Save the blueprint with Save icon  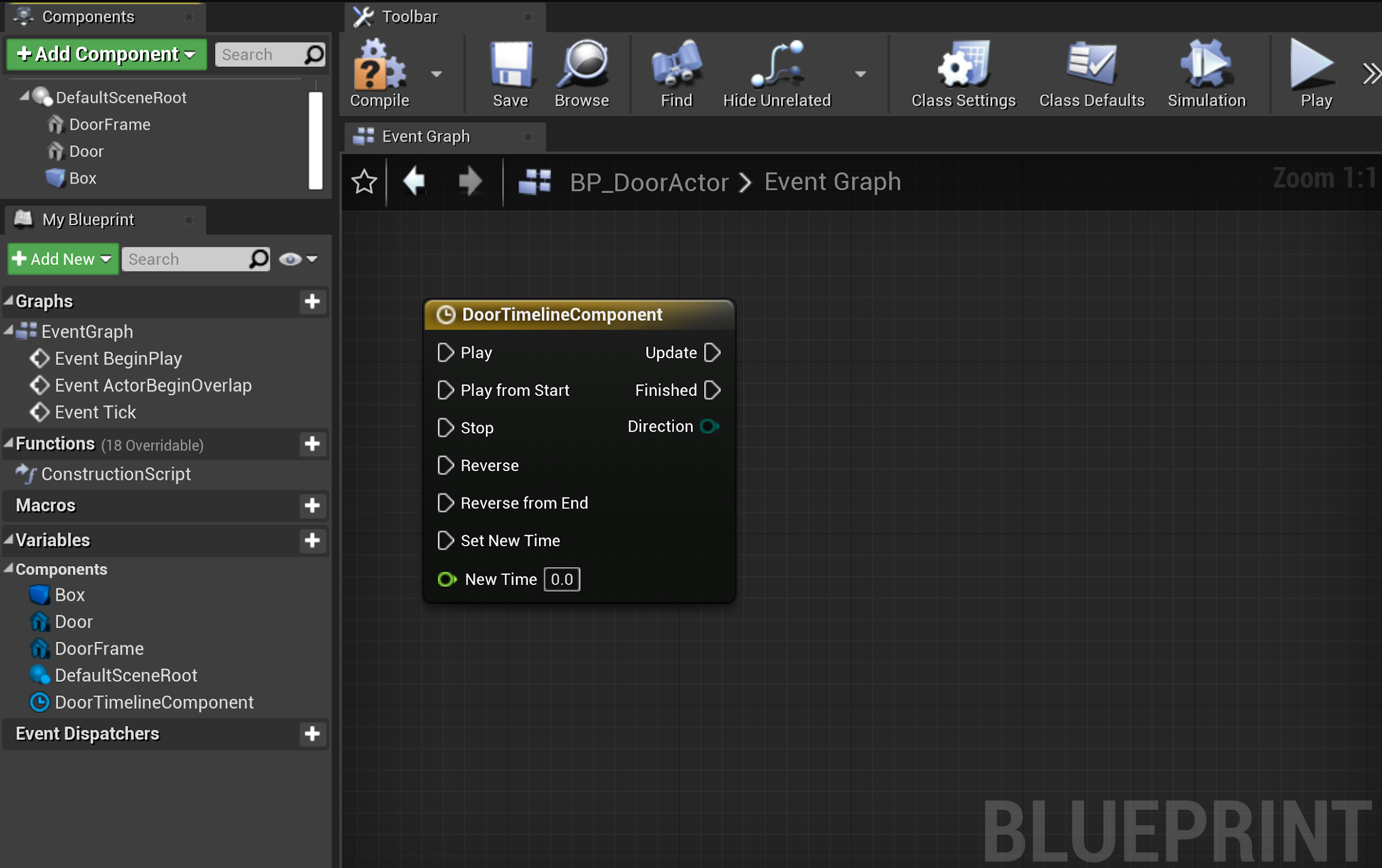(510, 65)
